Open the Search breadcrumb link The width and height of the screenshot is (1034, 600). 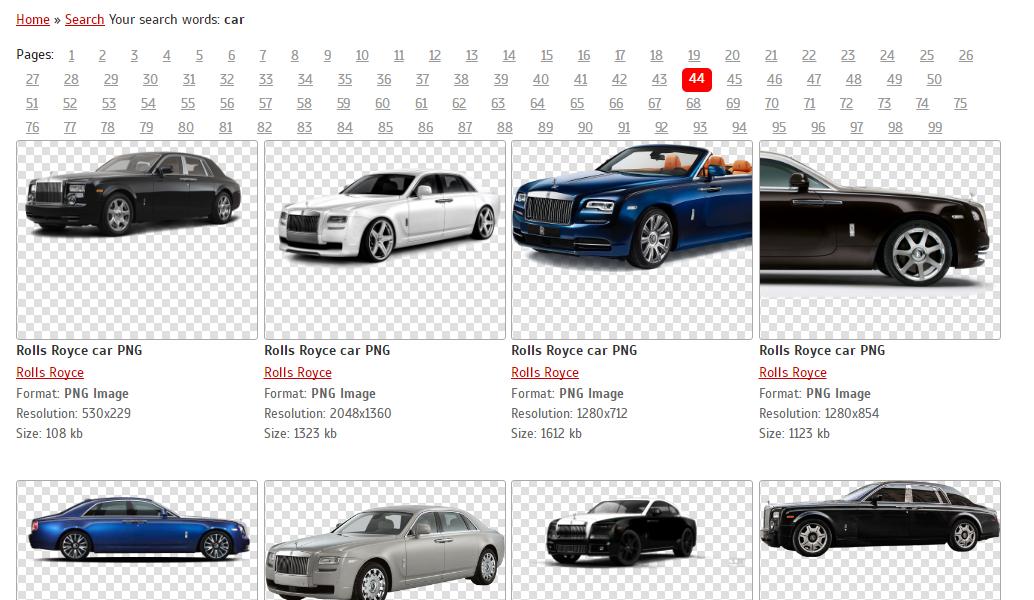tap(84, 19)
